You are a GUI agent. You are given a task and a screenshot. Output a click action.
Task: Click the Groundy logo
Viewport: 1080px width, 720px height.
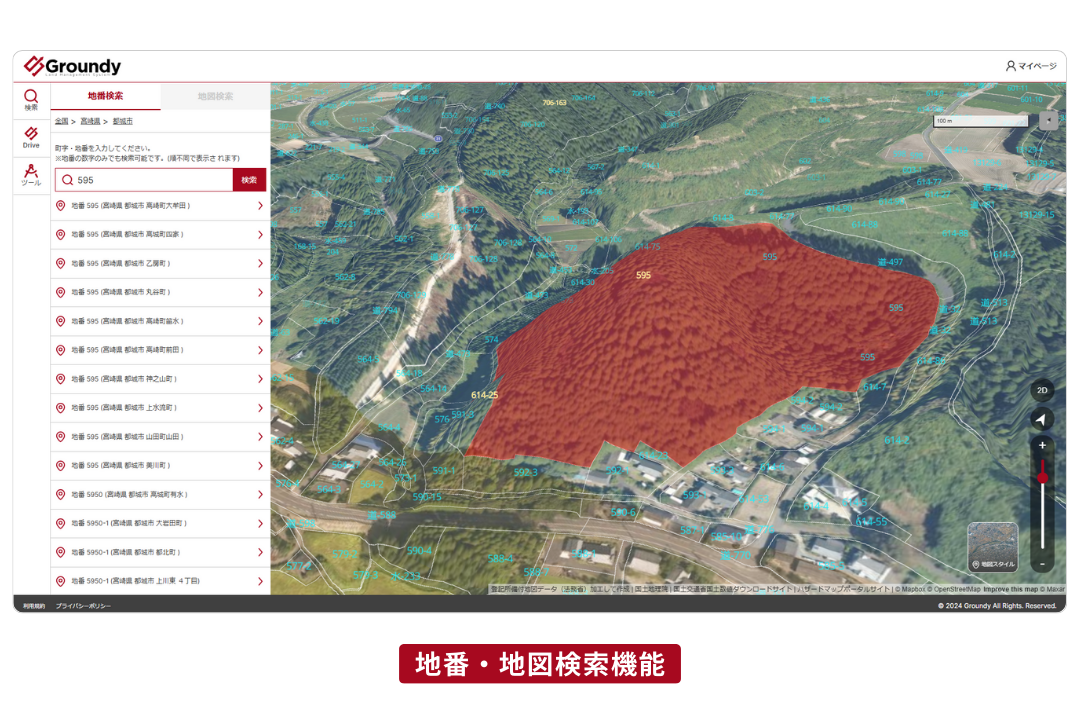pyautogui.click(x=72, y=66)
